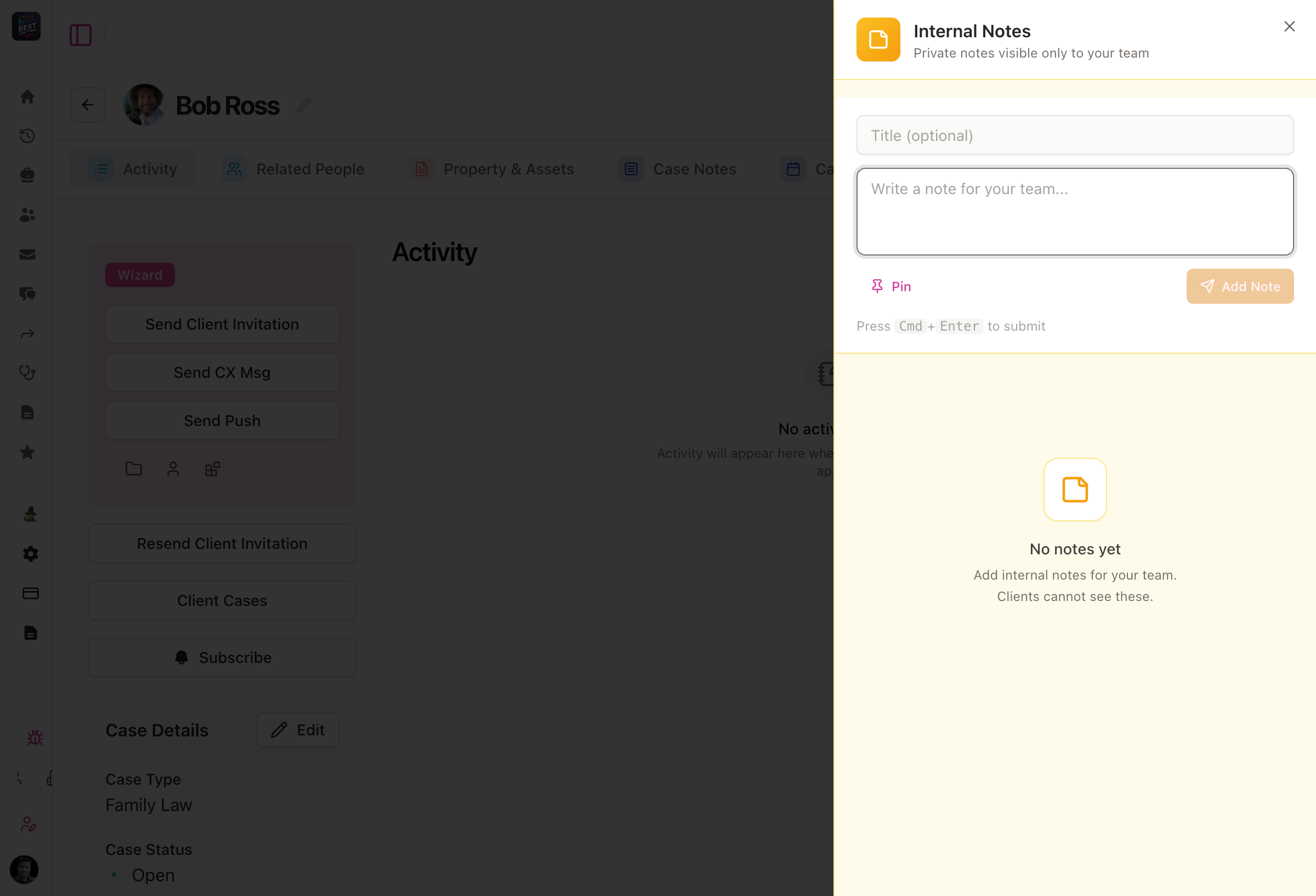Click Edit next to Case Details
Viewport: 1316px width, 896px height.
click(297, 729)
